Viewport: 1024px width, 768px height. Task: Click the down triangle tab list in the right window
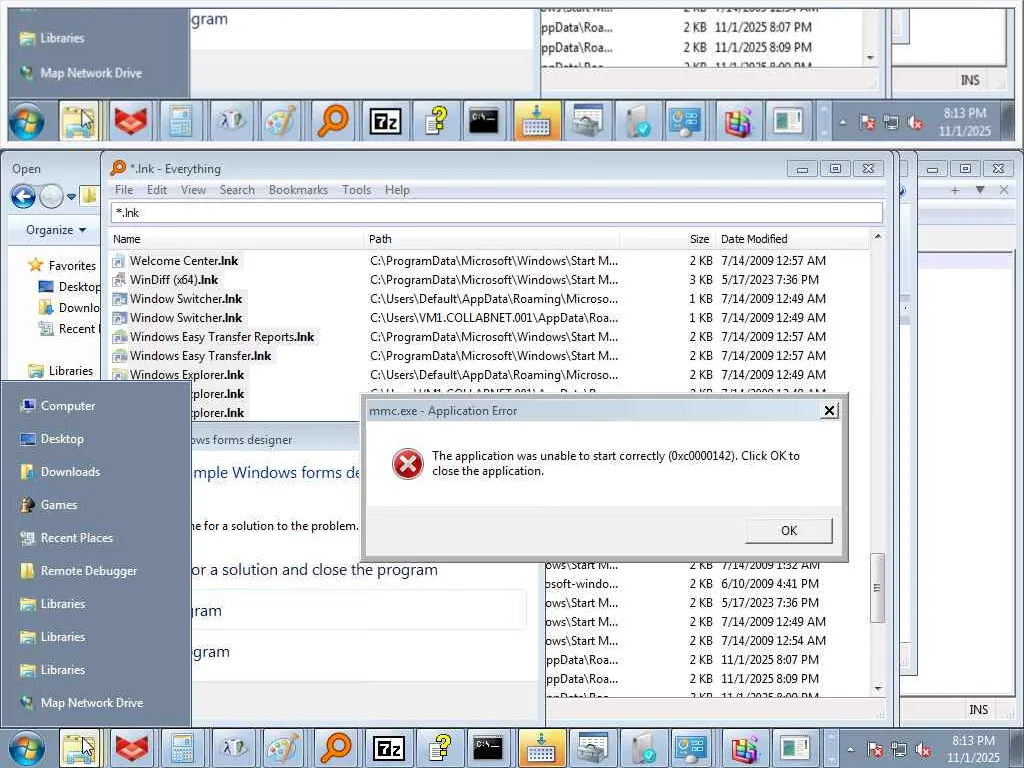pos(980,190)
